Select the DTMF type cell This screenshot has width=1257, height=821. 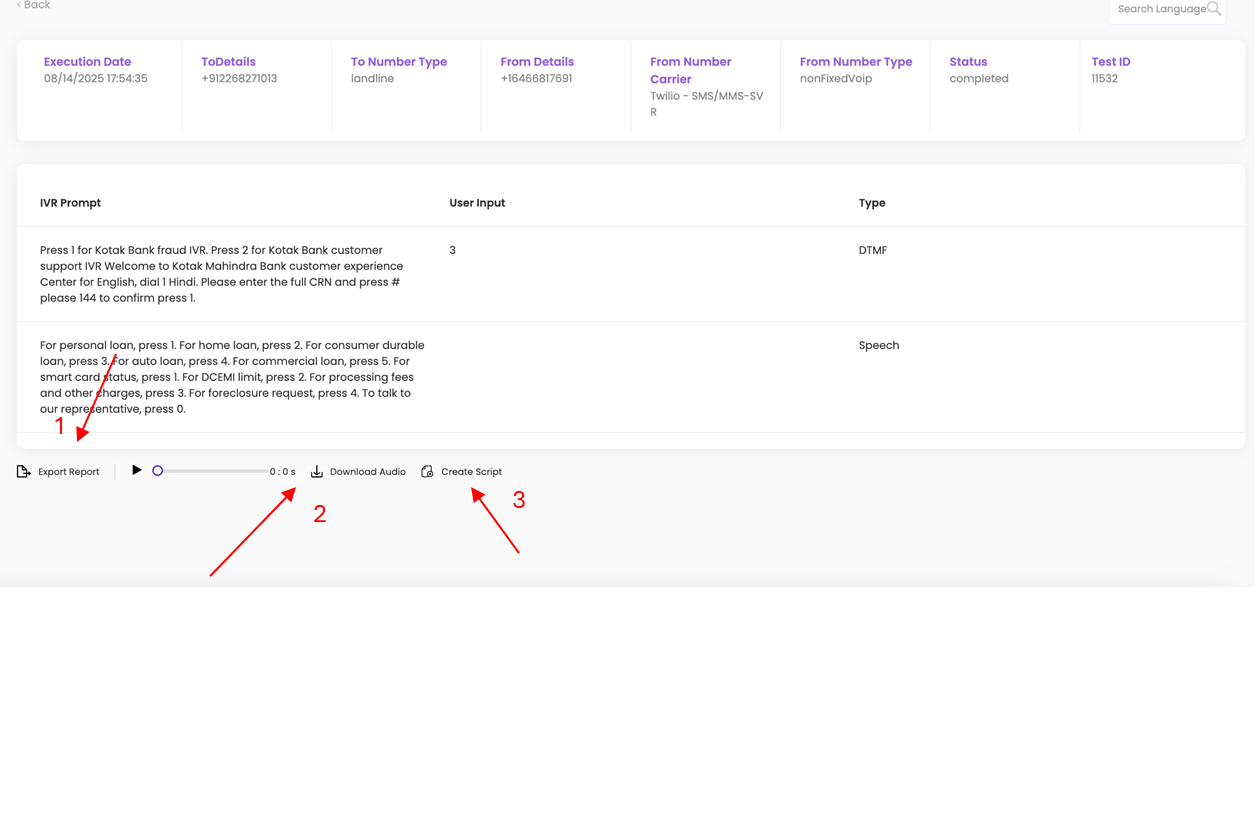[872, 251]
